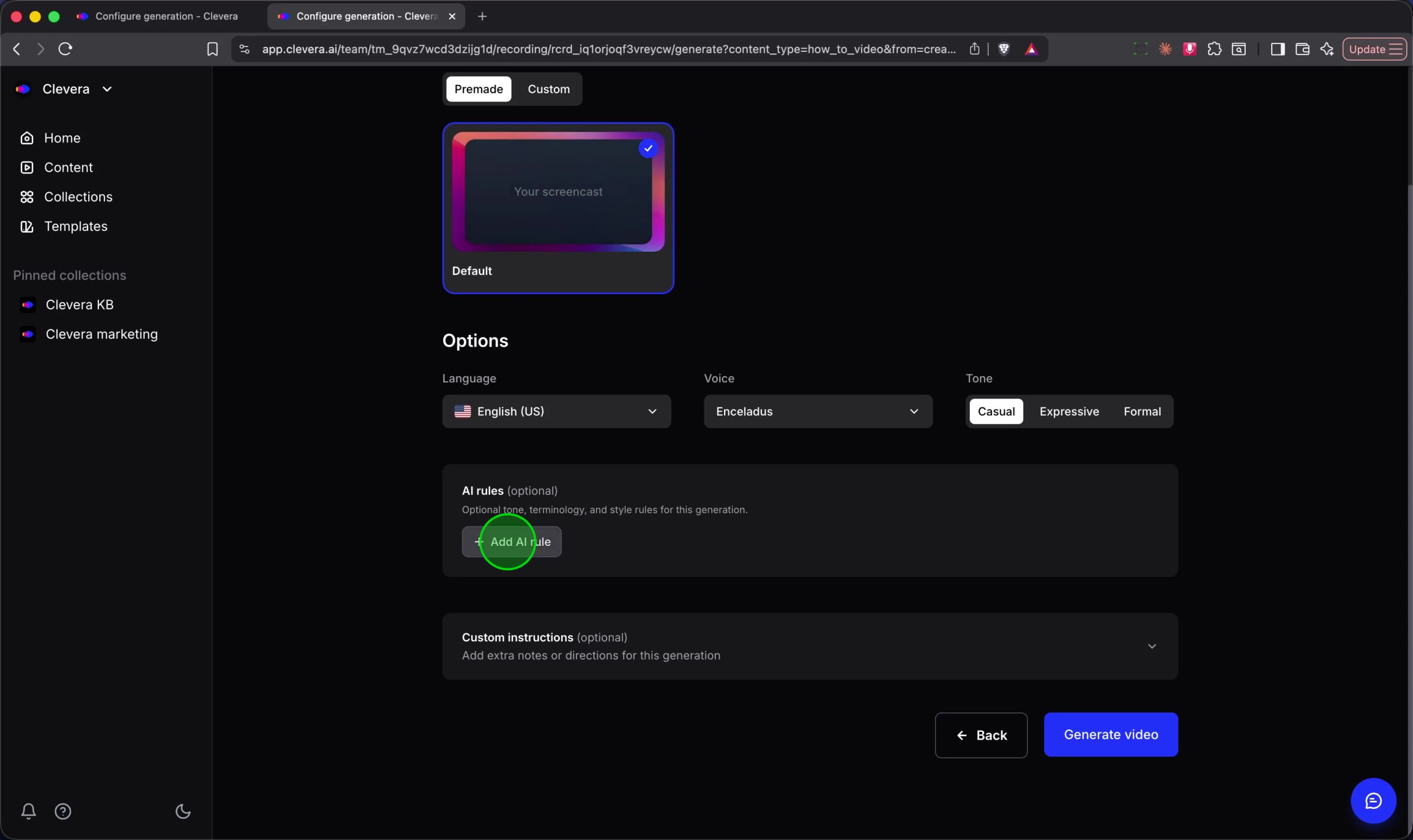
Task: Click the browser address bar URL
Action: tap(609, 49)
